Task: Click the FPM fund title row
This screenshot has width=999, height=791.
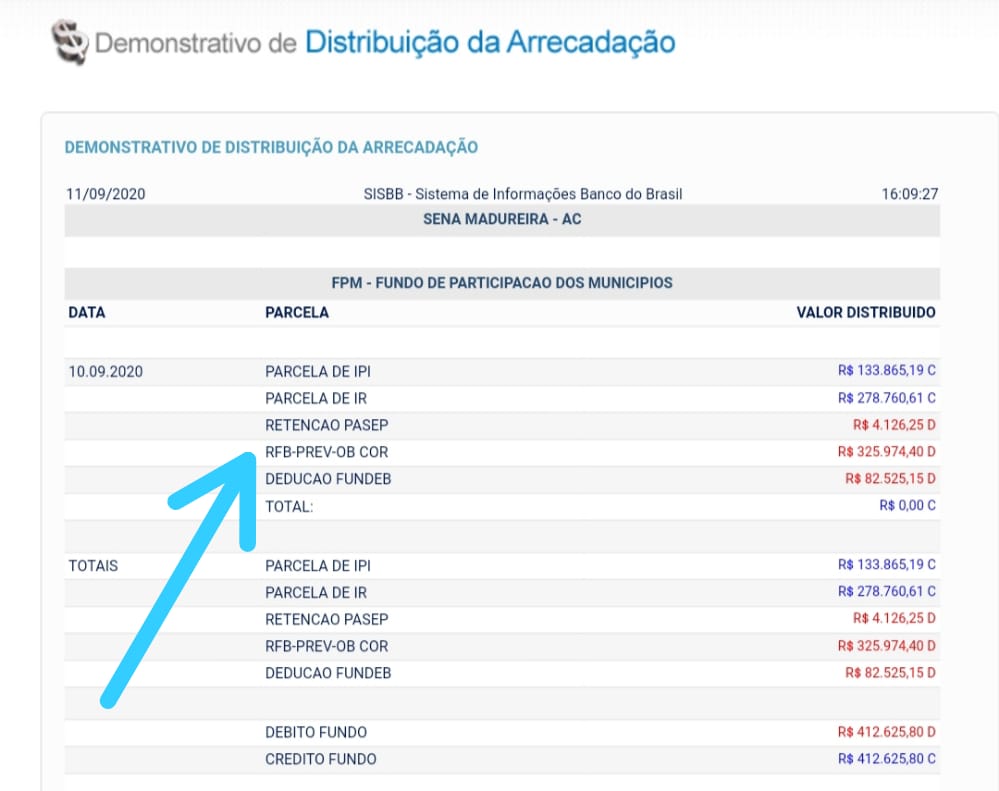Action: (502, 283)
